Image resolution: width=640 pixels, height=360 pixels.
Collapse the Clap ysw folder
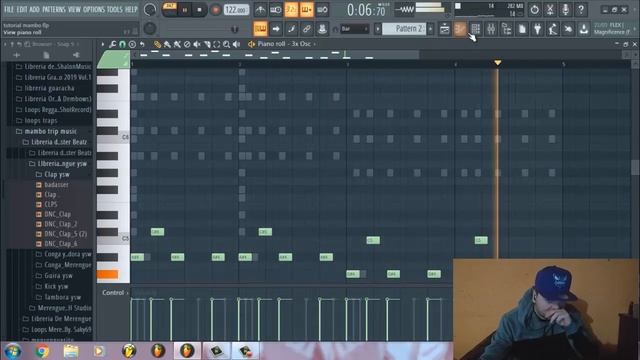click(53, 174)
